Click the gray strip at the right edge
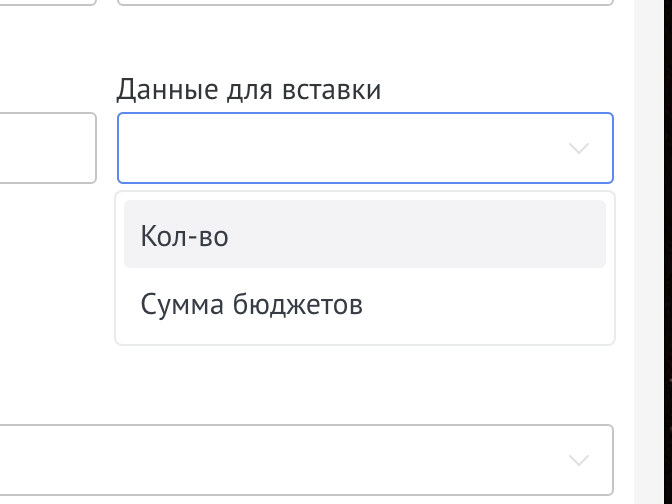672x504 pixels. pos(653,250)
